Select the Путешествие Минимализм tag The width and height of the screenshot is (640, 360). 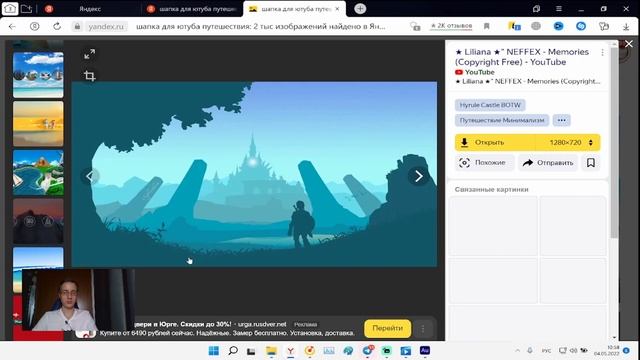point(502,120)
